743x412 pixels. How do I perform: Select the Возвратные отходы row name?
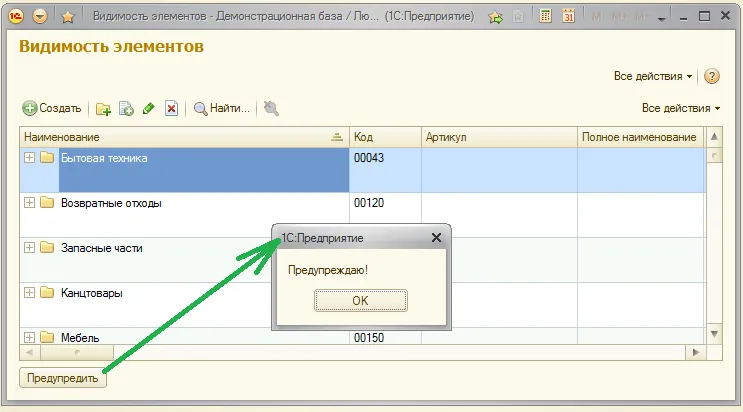[x=111, y=203]
